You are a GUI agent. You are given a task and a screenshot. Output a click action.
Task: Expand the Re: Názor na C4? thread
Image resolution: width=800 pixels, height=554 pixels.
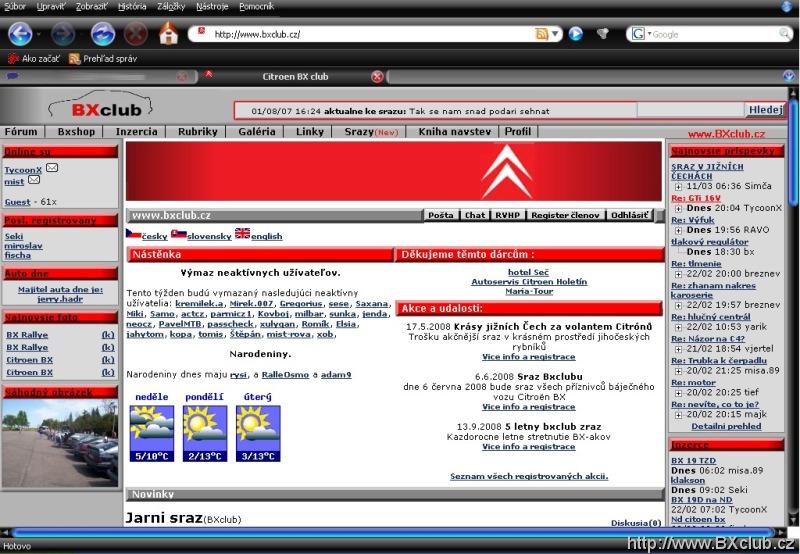click(x=678, y=349)
